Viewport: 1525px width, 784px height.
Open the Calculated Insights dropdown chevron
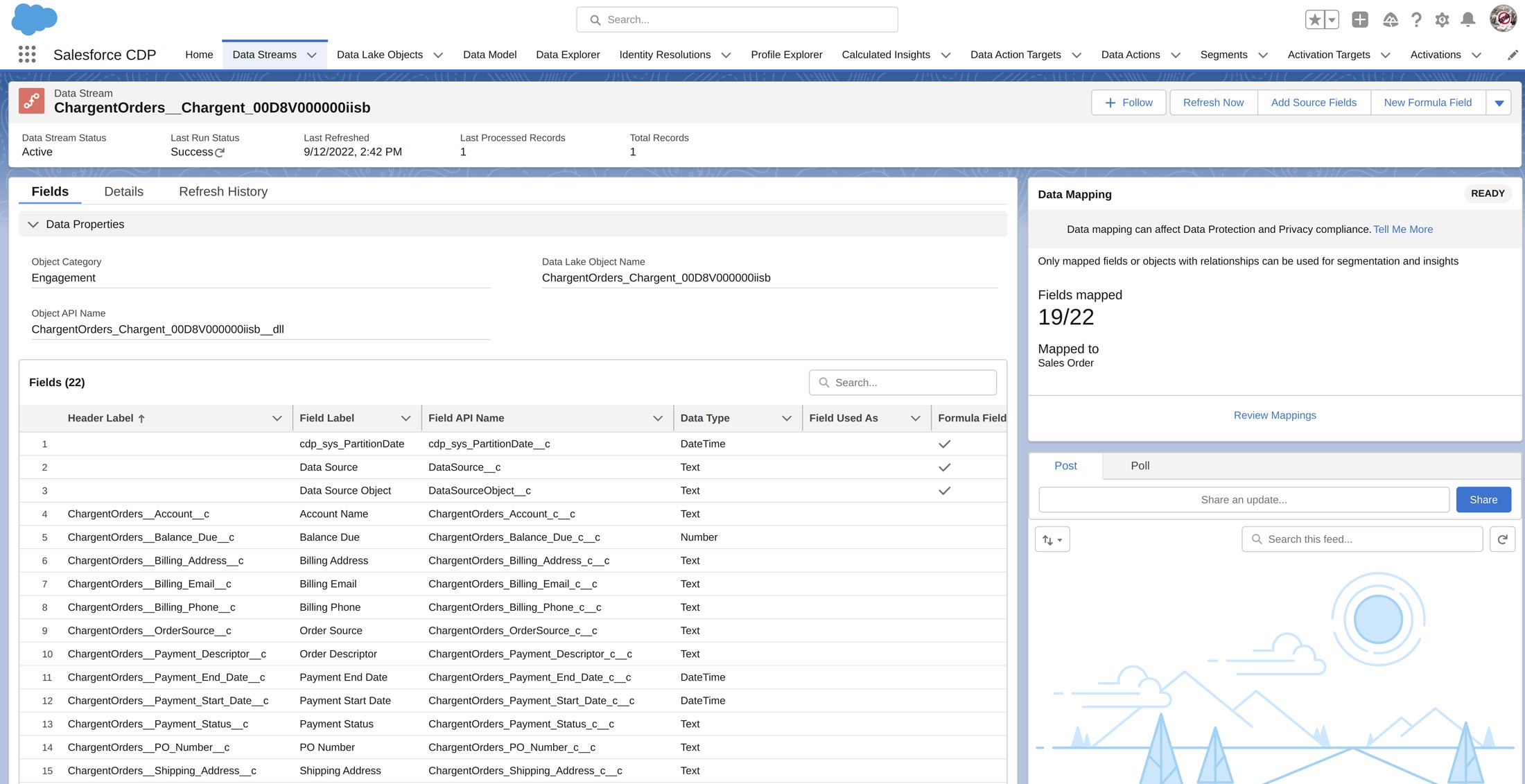pos(946,55)
